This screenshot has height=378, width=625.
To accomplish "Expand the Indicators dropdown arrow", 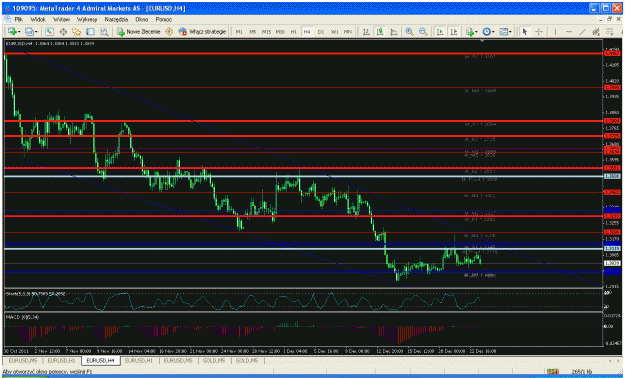I will pyautogui.click(x=477, y=32).
